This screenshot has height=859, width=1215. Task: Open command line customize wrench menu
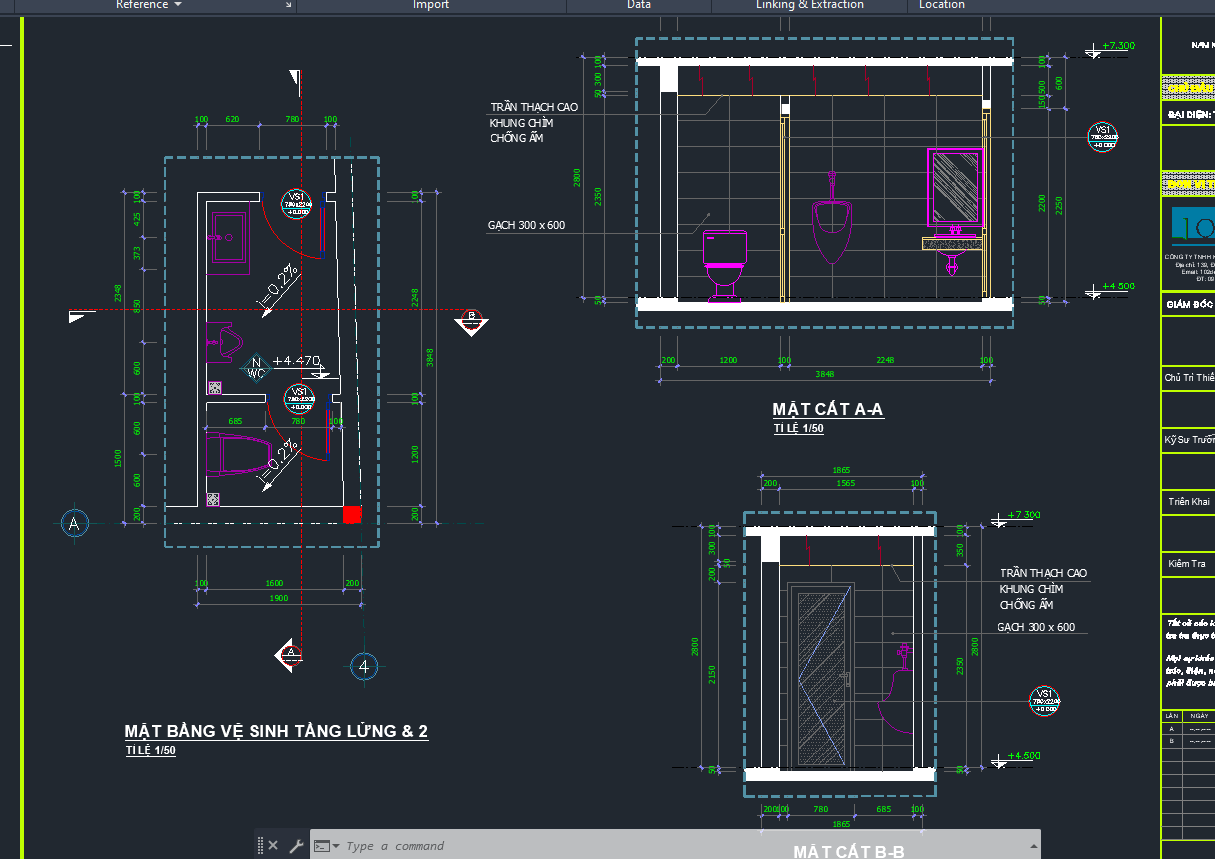pos(296,845)
